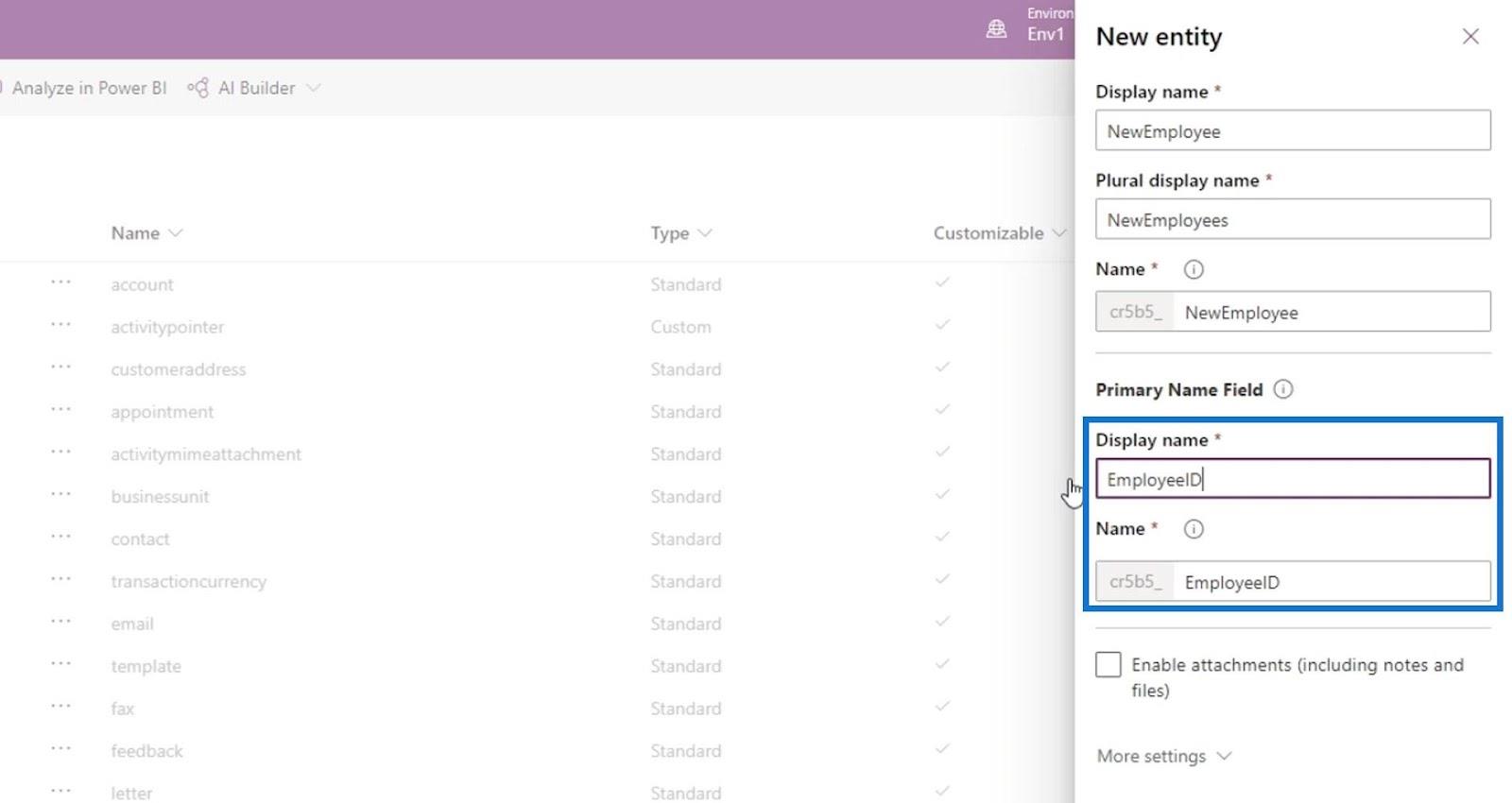The height and width of the screenshot is (803, 1512).
Task: Expand AI Builder dropdown chevron
Action: tap(314, 88)
